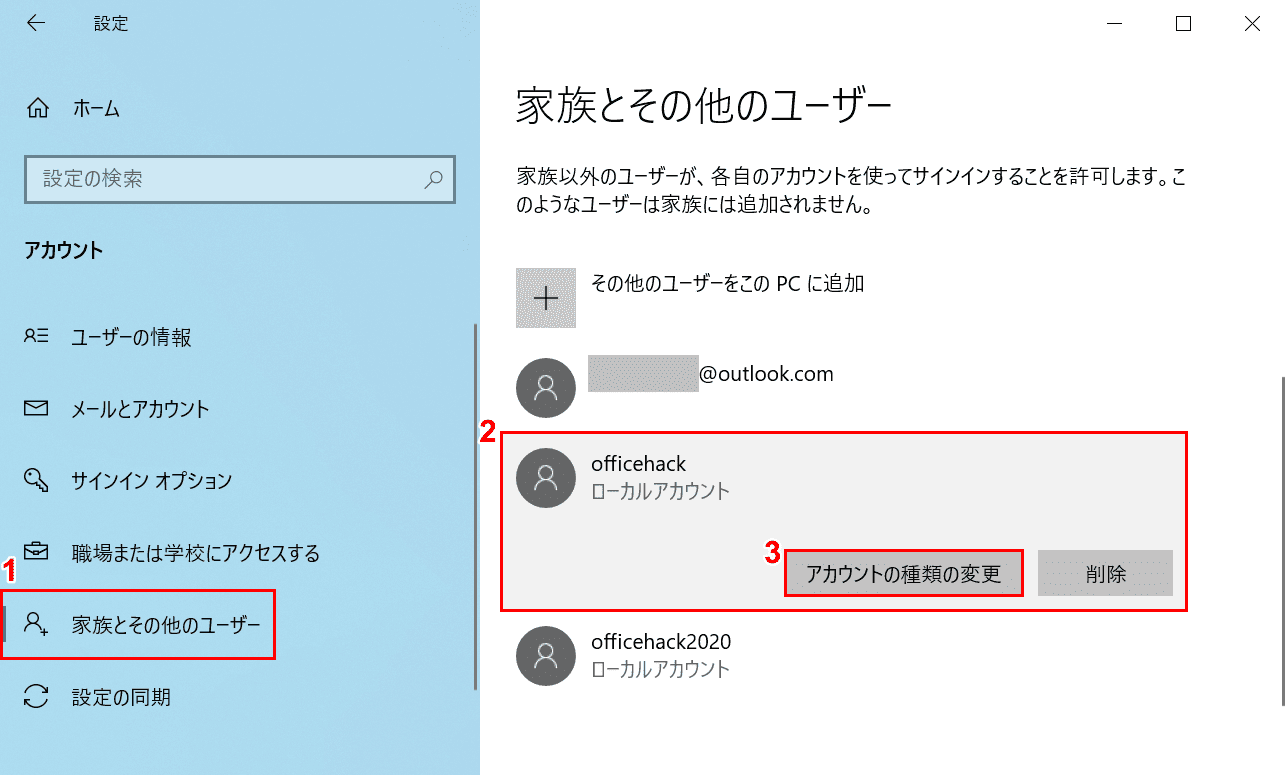Click その他のユーザーをこの PC に追加
Image resolution: width=1288 pixels, height=775 pixels.
[728, 283]
